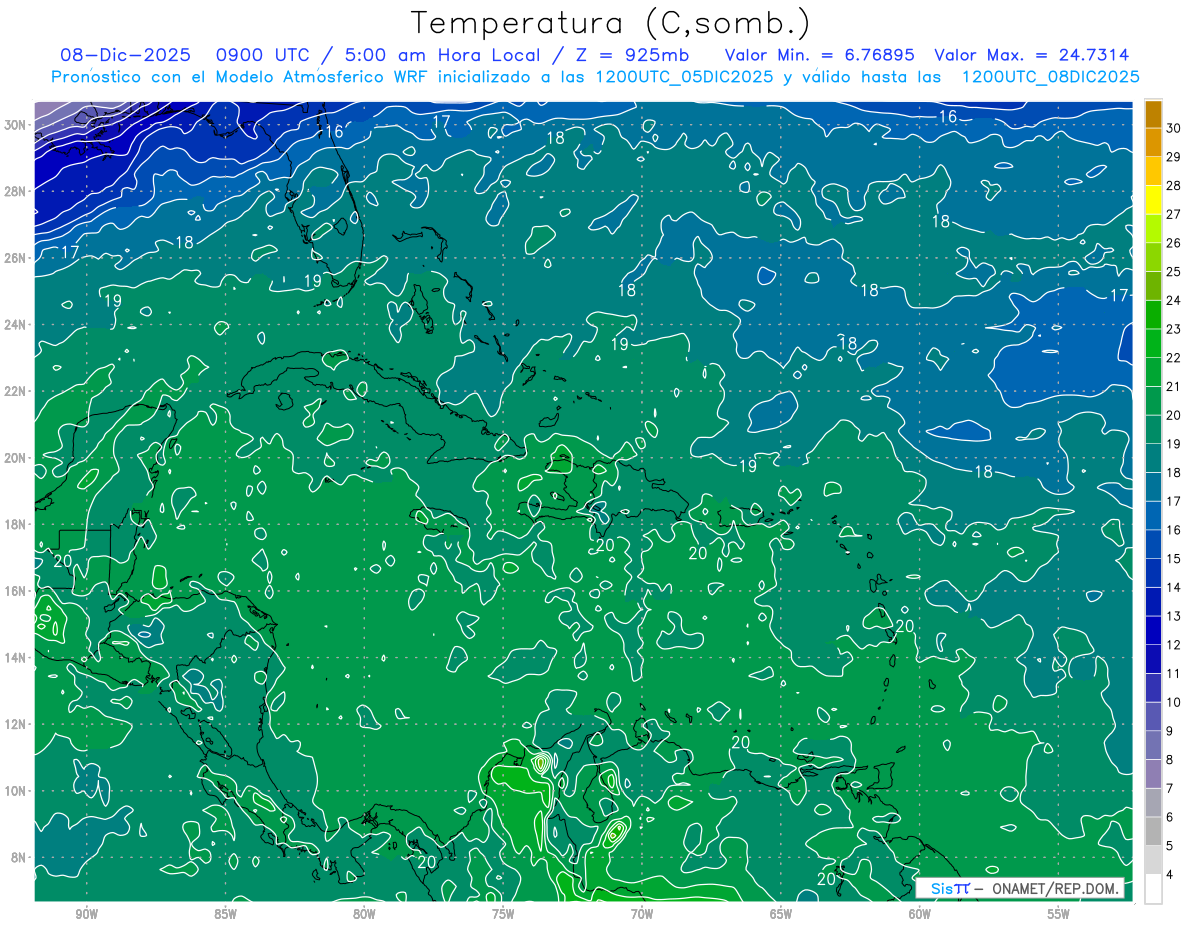Click the color scale label '6'

tap(1170, 817)
